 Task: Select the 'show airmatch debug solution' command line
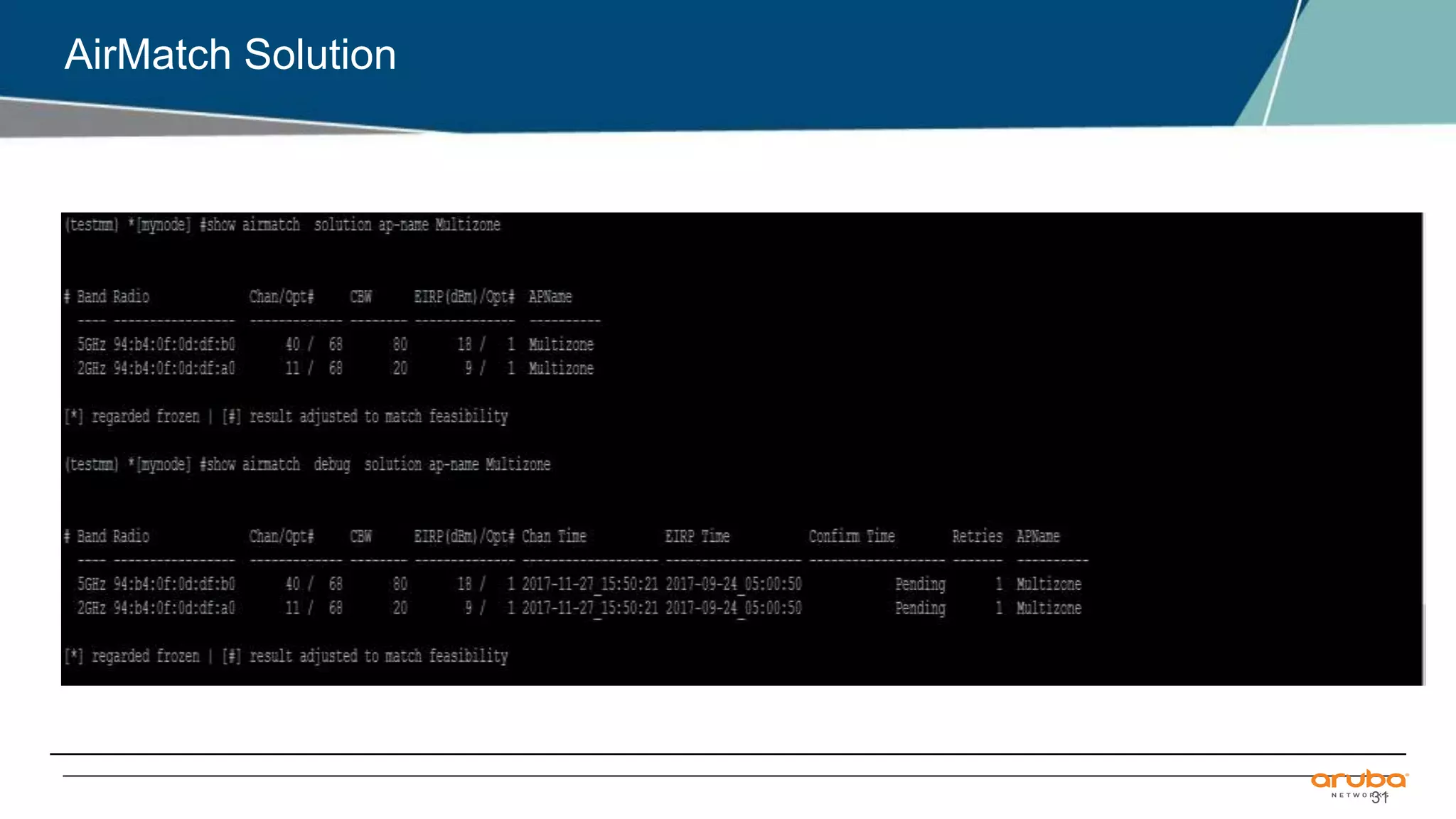click(307, 465)
